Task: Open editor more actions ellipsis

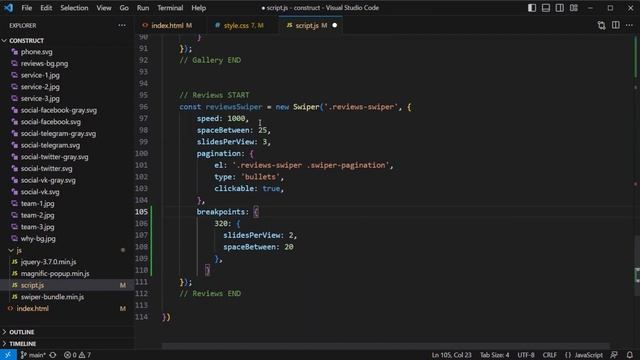Action: [629, 25]
